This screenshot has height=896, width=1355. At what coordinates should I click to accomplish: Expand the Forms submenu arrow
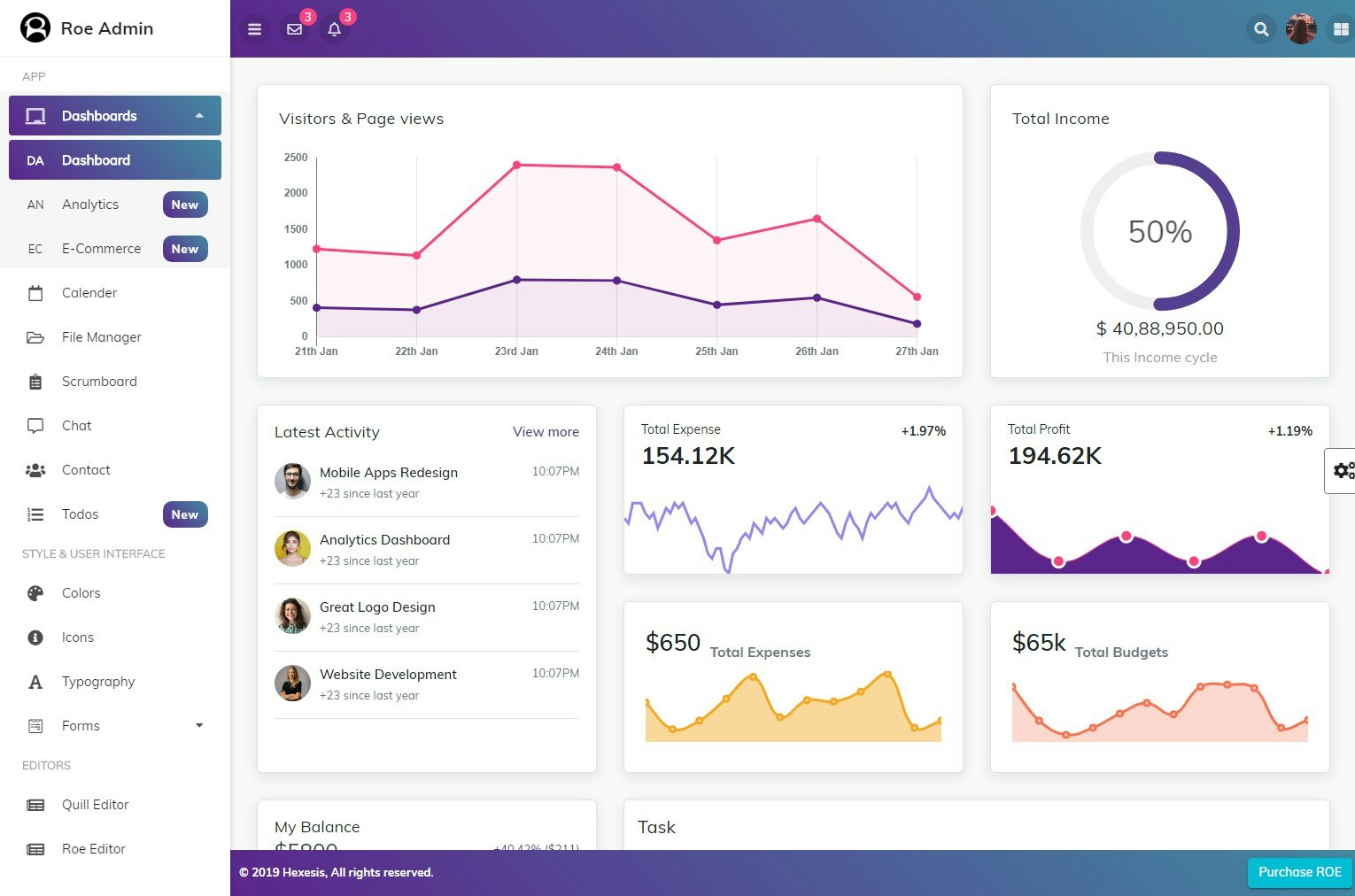(199, 726)
